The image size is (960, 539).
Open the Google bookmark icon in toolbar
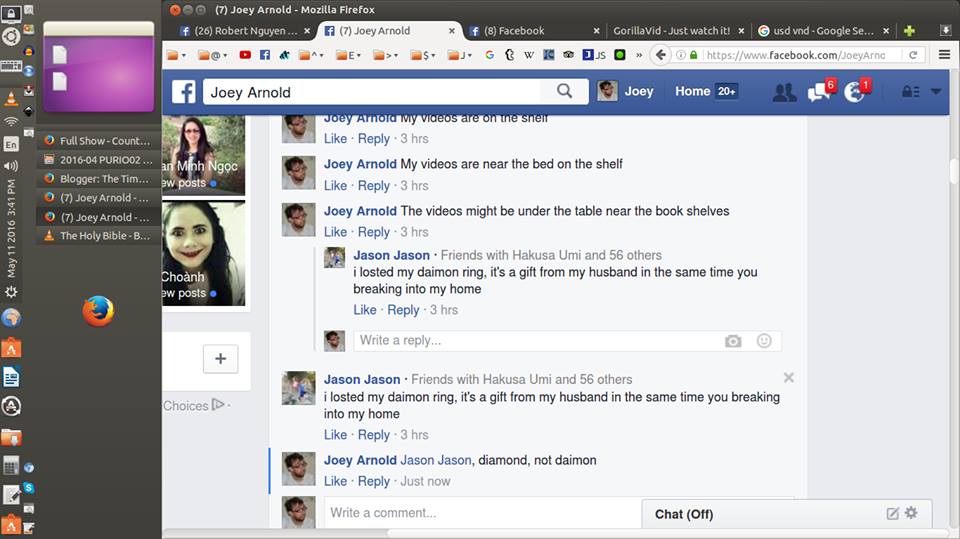pyautogui.click(x=489, y=55)
